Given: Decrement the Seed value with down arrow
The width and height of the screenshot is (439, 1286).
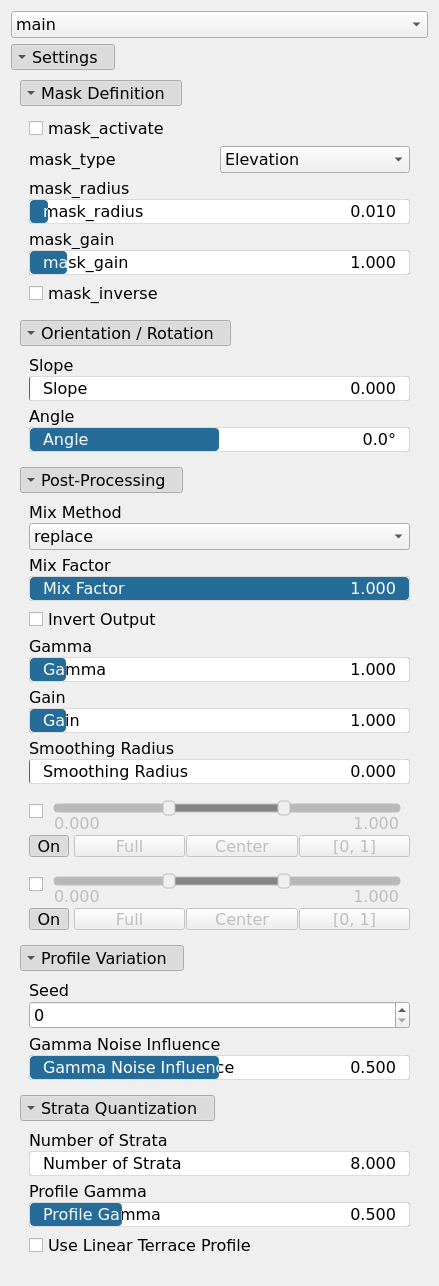Looking at the screenshot, I should point(402,1021).
